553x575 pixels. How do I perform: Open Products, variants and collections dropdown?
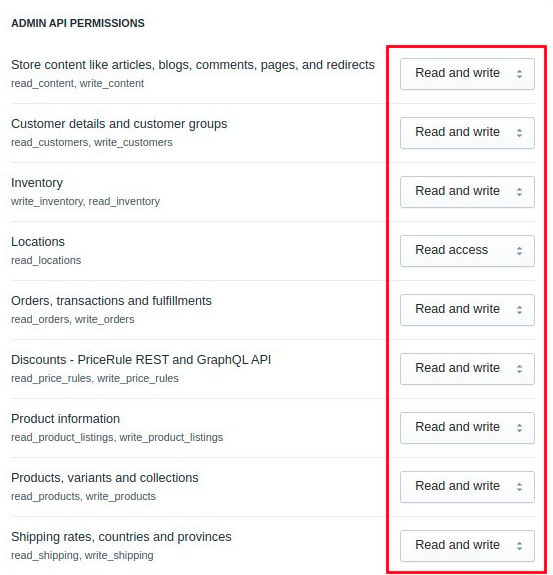click(x=467, y=487)
